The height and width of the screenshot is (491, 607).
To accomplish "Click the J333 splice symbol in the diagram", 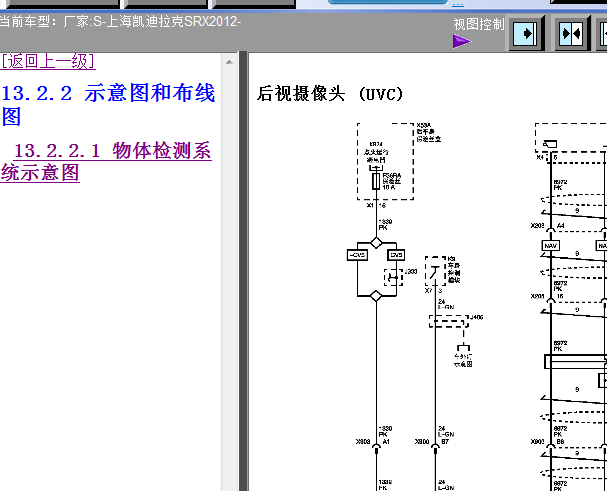I will pos(393,277).
